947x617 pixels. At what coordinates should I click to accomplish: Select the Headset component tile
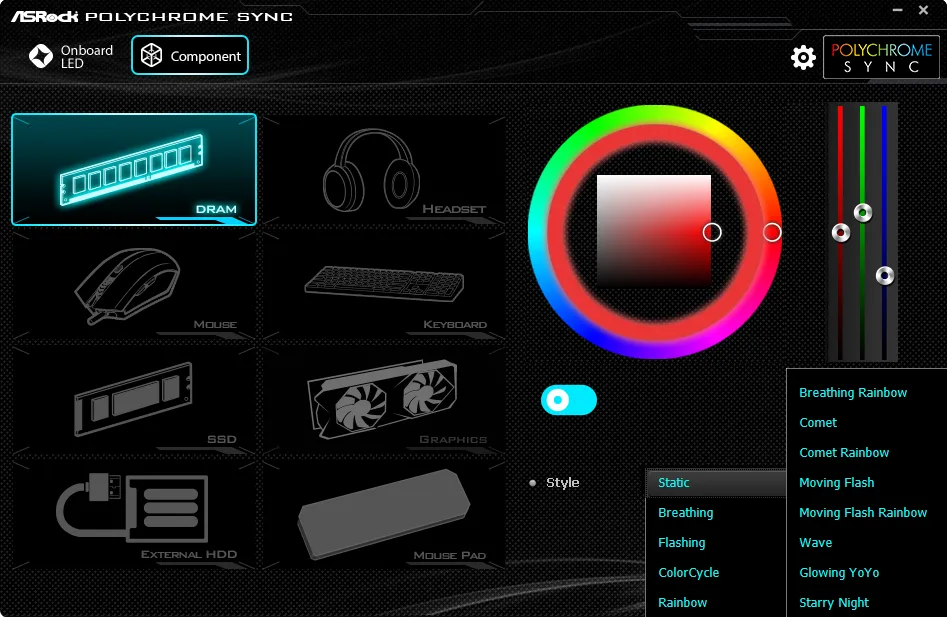point(385,169)
